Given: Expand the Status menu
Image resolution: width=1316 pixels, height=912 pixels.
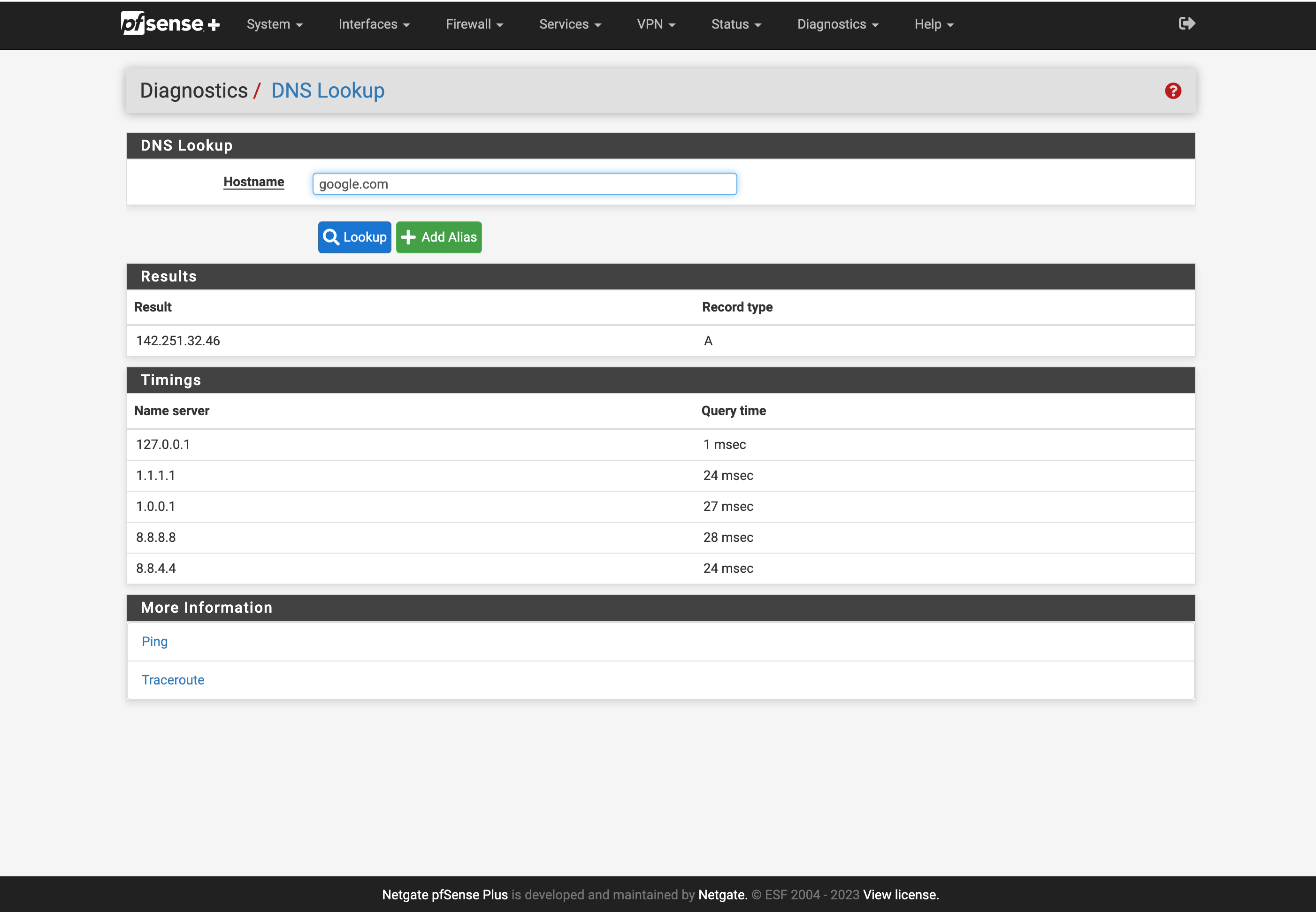Looking at the screenshot, I should coord(736,24).
